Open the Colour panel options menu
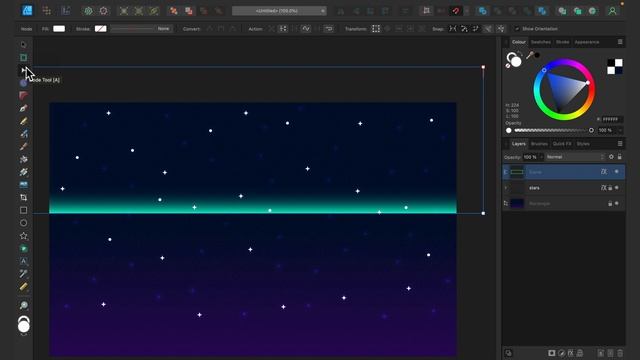This screenshot has width=640, height=360. [620, 42]
